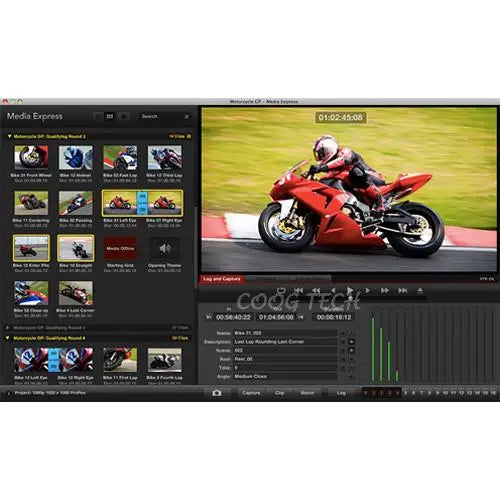500x500 pixels.
Task: Increment the Description value with plus button
Action: click(351, 342)
